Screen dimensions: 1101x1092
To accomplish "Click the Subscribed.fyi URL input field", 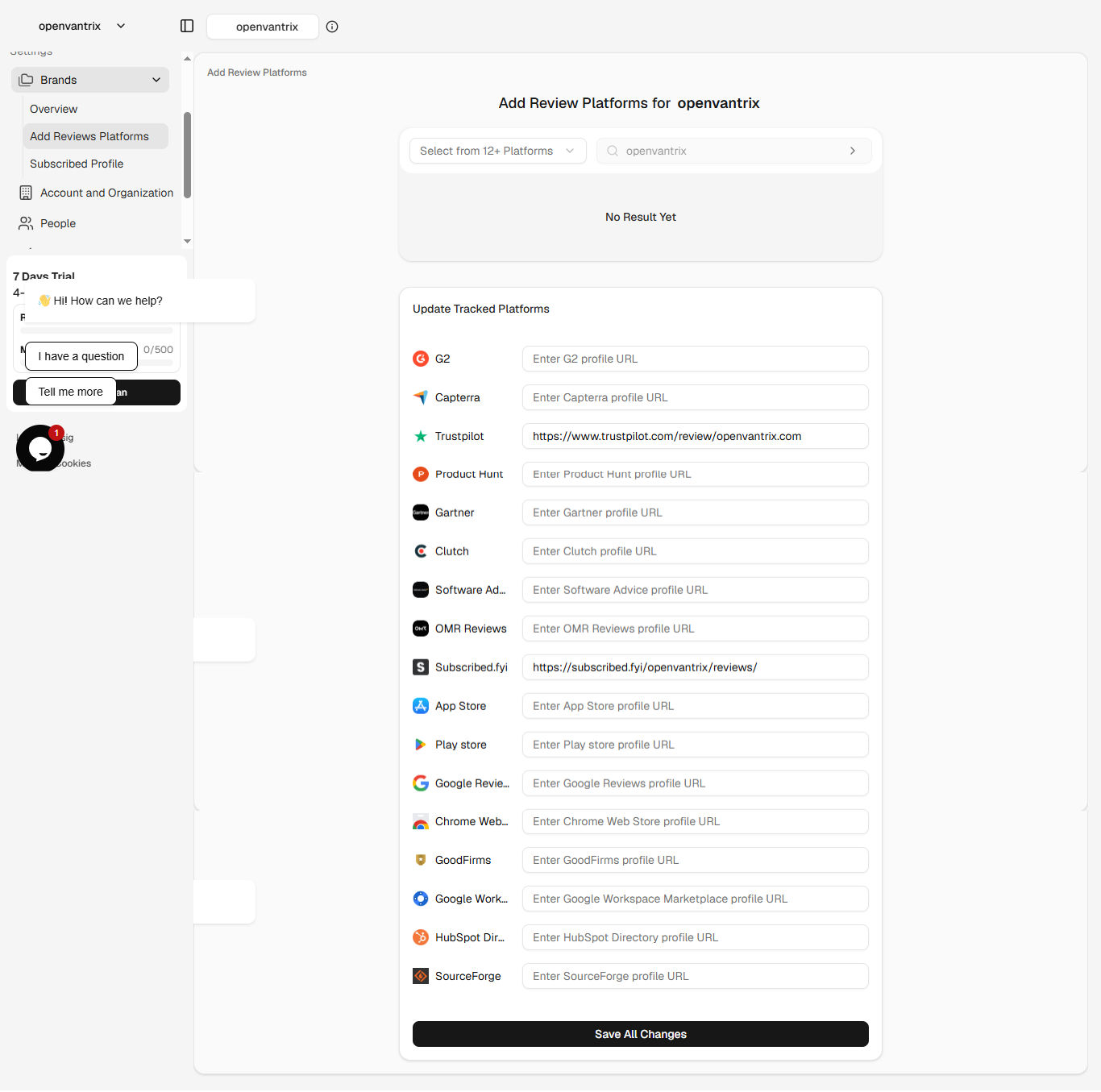I will point(696,667).
